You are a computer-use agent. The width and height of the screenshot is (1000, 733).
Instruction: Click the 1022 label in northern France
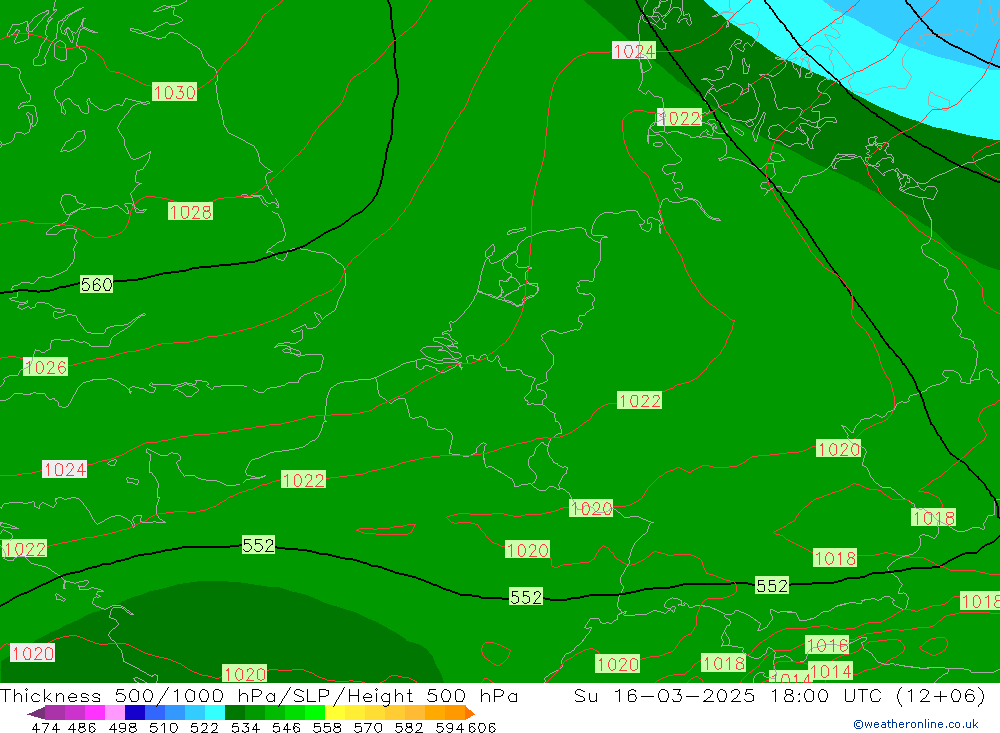pyautogui.click(x=303, y=480)
